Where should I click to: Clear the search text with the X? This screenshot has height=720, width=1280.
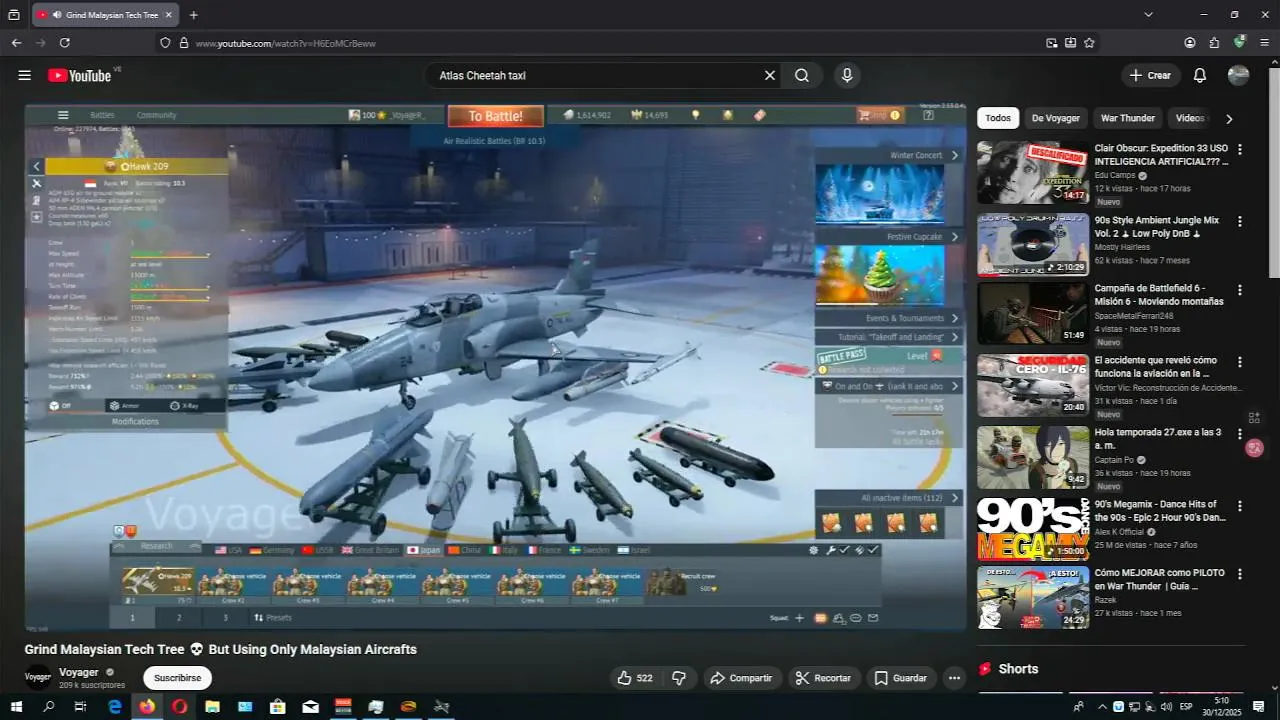tap(770, 75)
